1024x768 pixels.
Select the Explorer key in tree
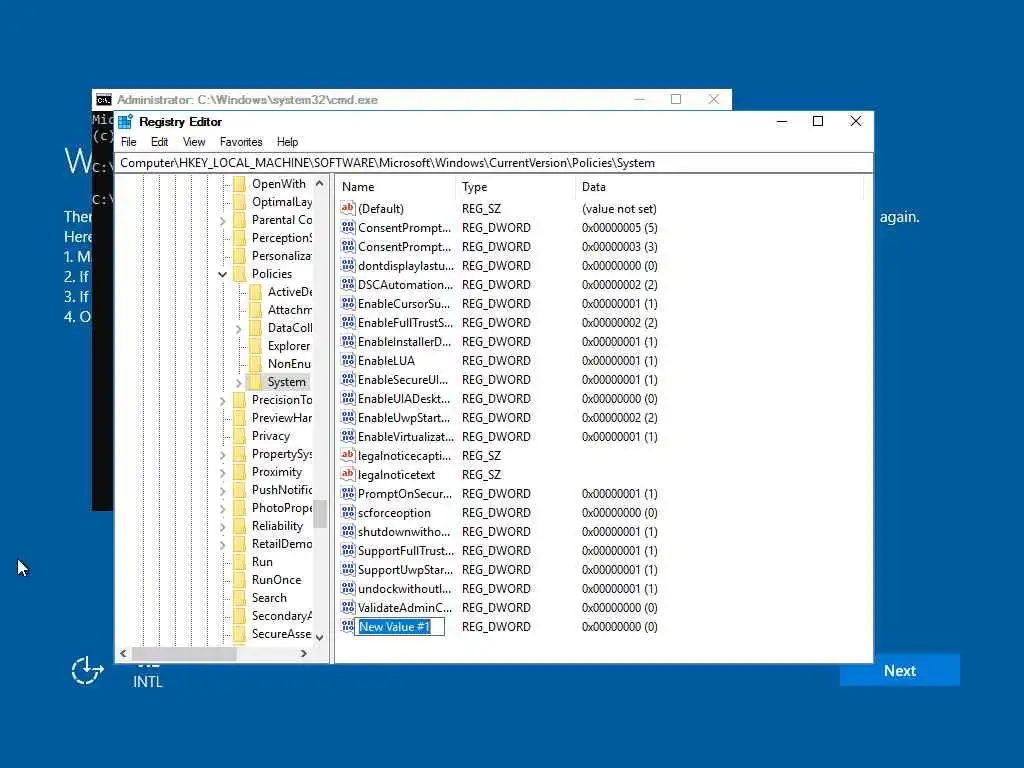[x=289, y=345]
